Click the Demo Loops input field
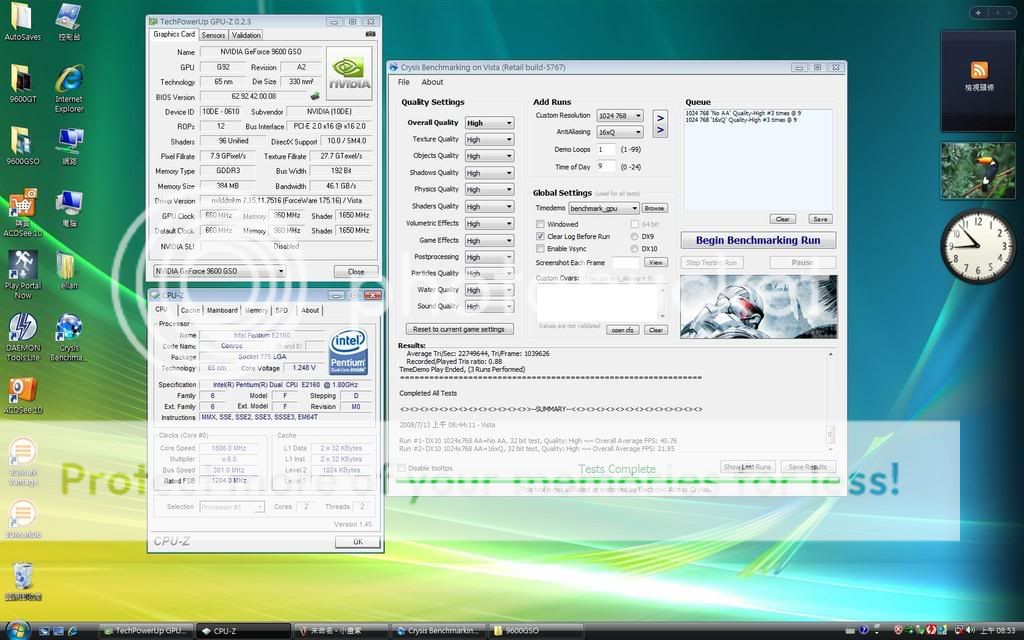The image size is (1024, 640). (606, 149)
